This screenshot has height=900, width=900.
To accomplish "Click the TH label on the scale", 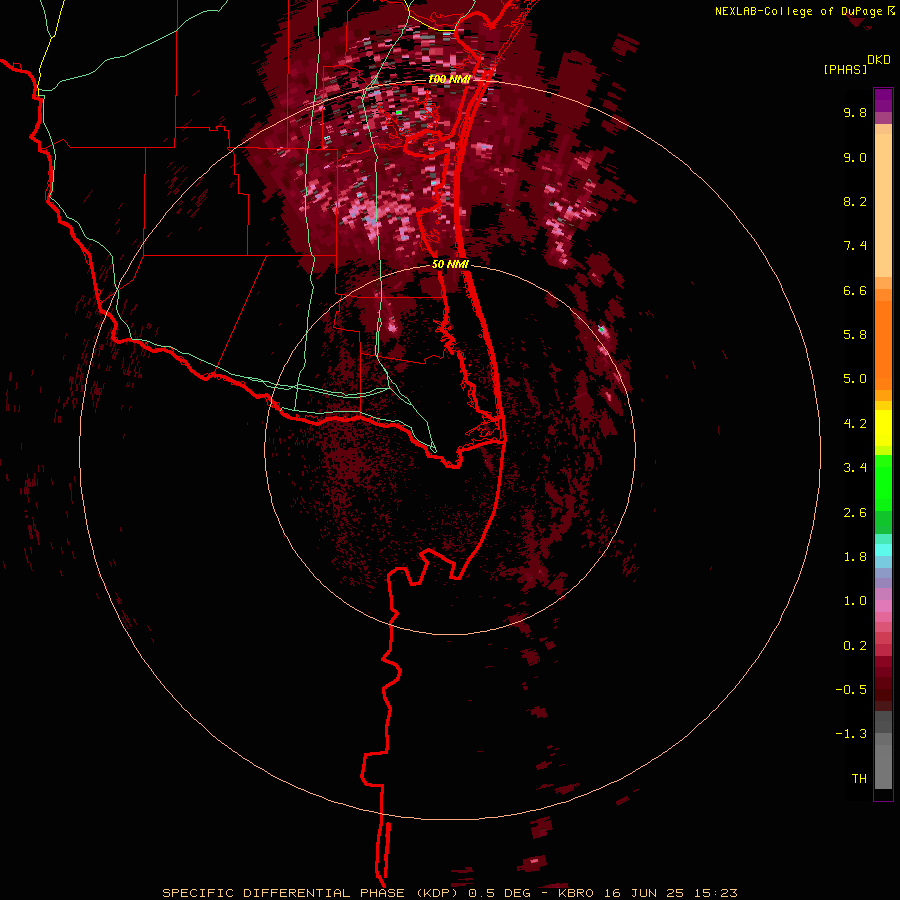I will click(x=859, y=779).
